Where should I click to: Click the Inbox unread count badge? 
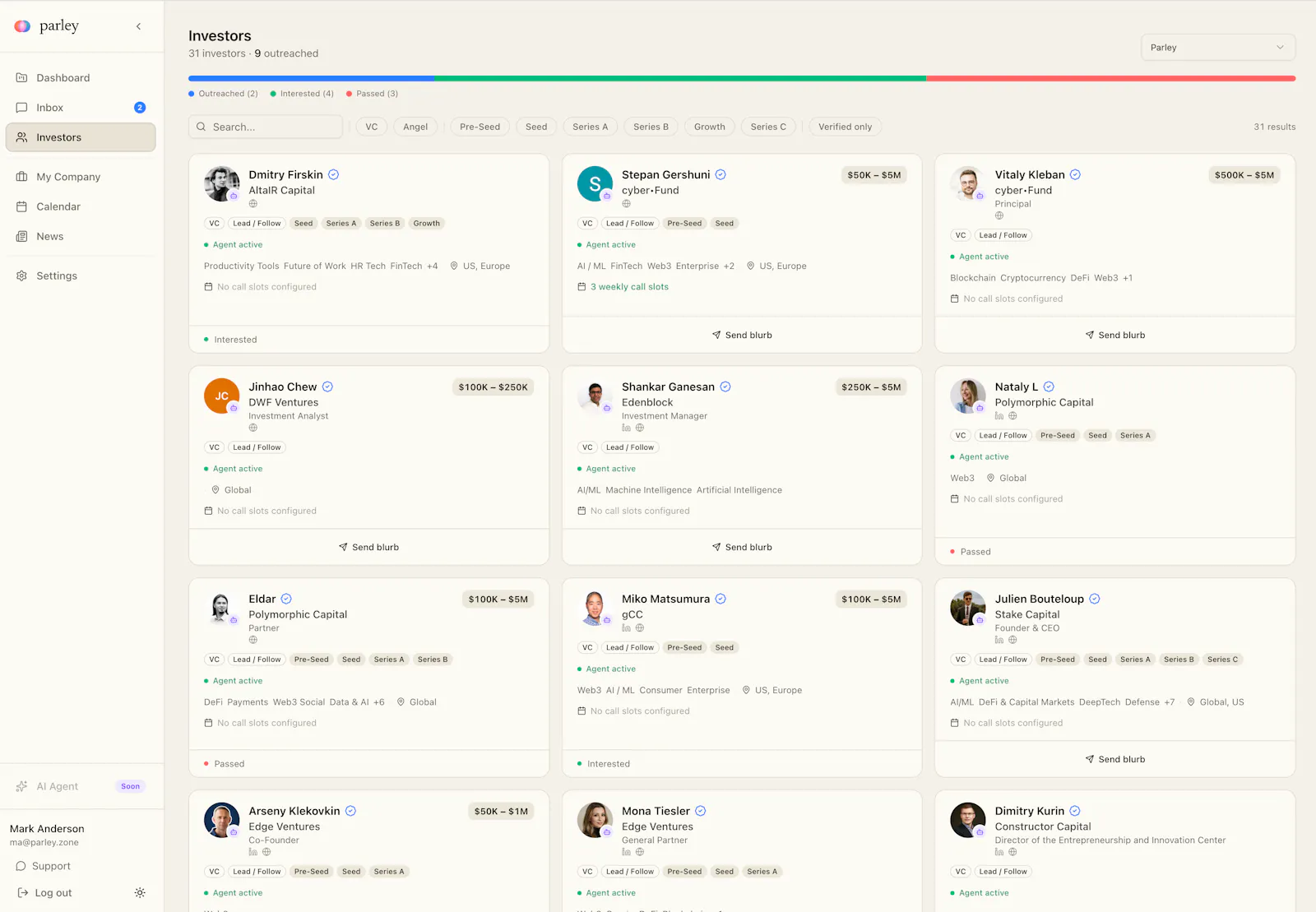click(140, 108)
